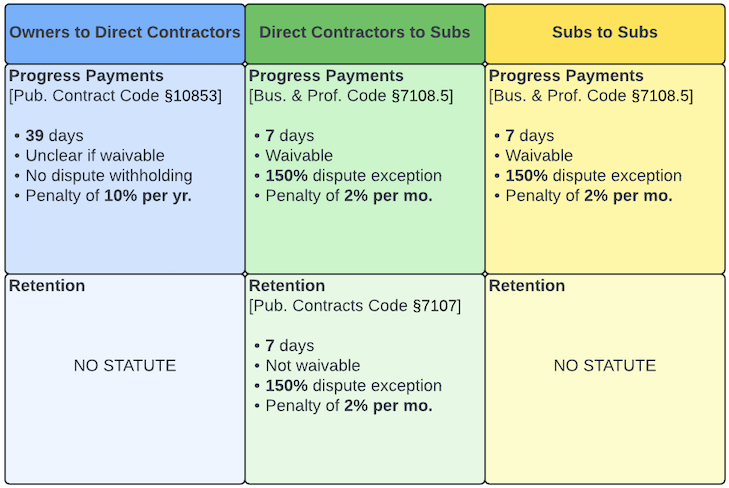
Task: Select the 39 days bullet
Action: click(x=55, y=136)
